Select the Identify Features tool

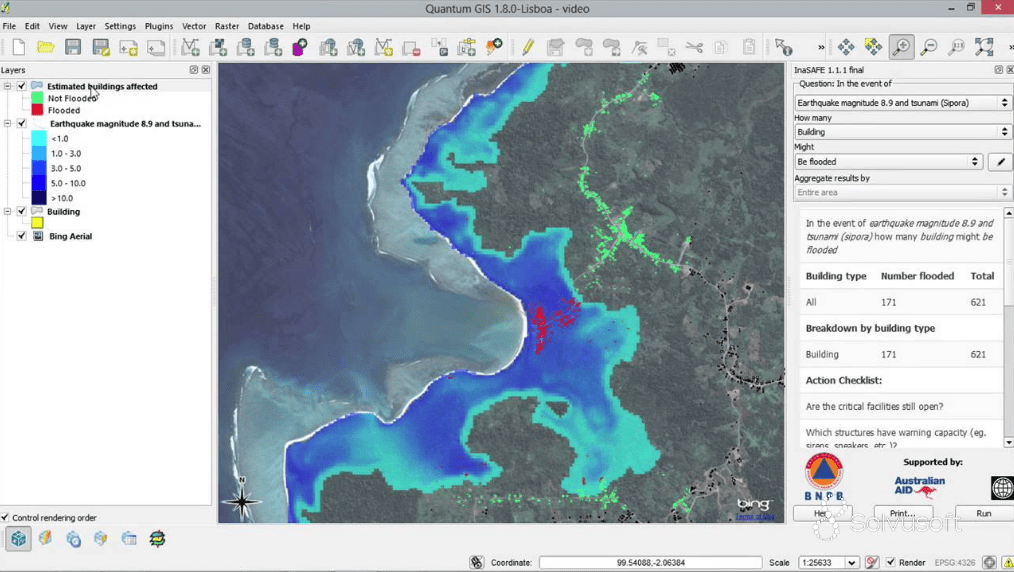(784, 47)
